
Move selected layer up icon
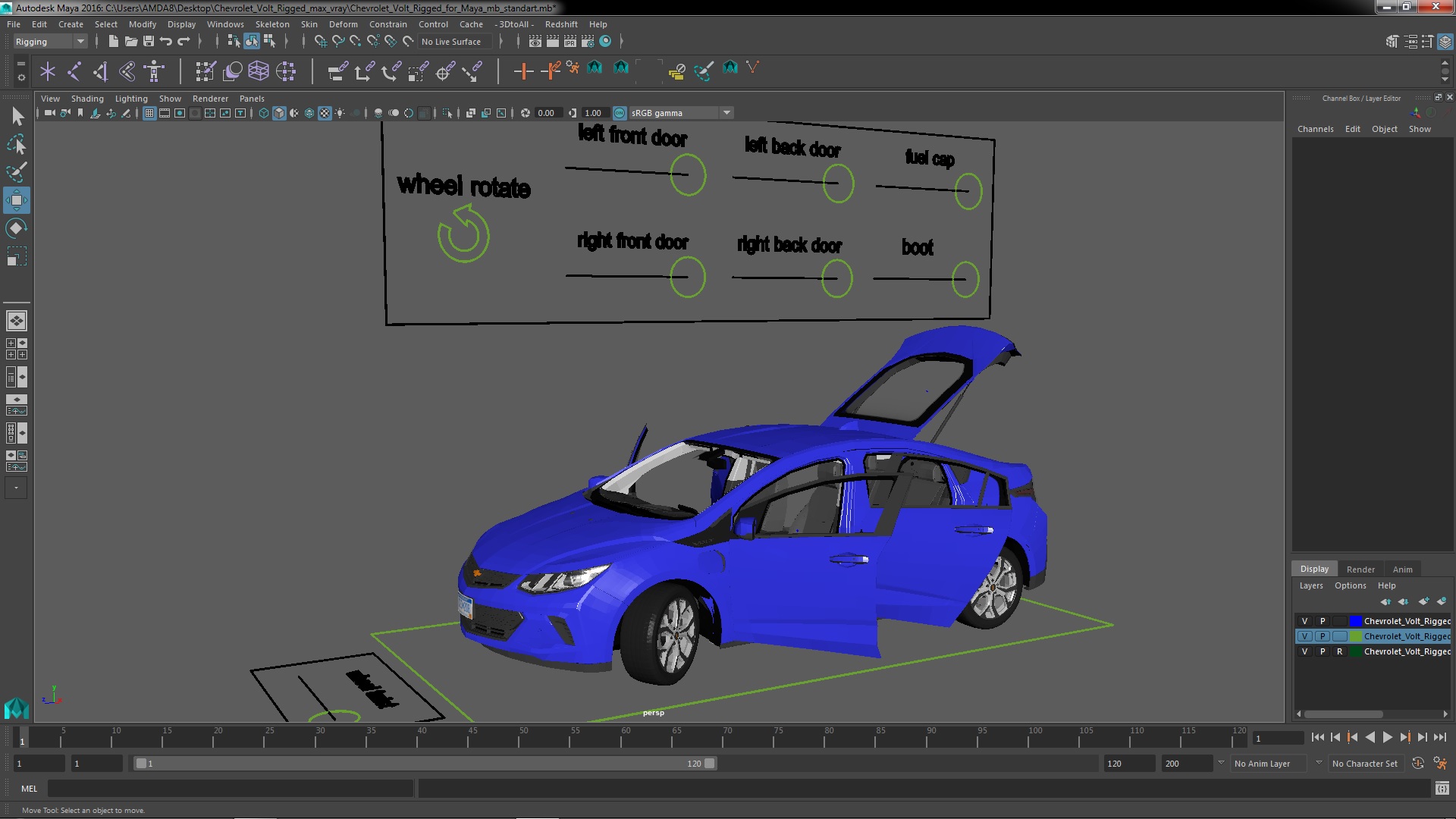(1385, 601)
